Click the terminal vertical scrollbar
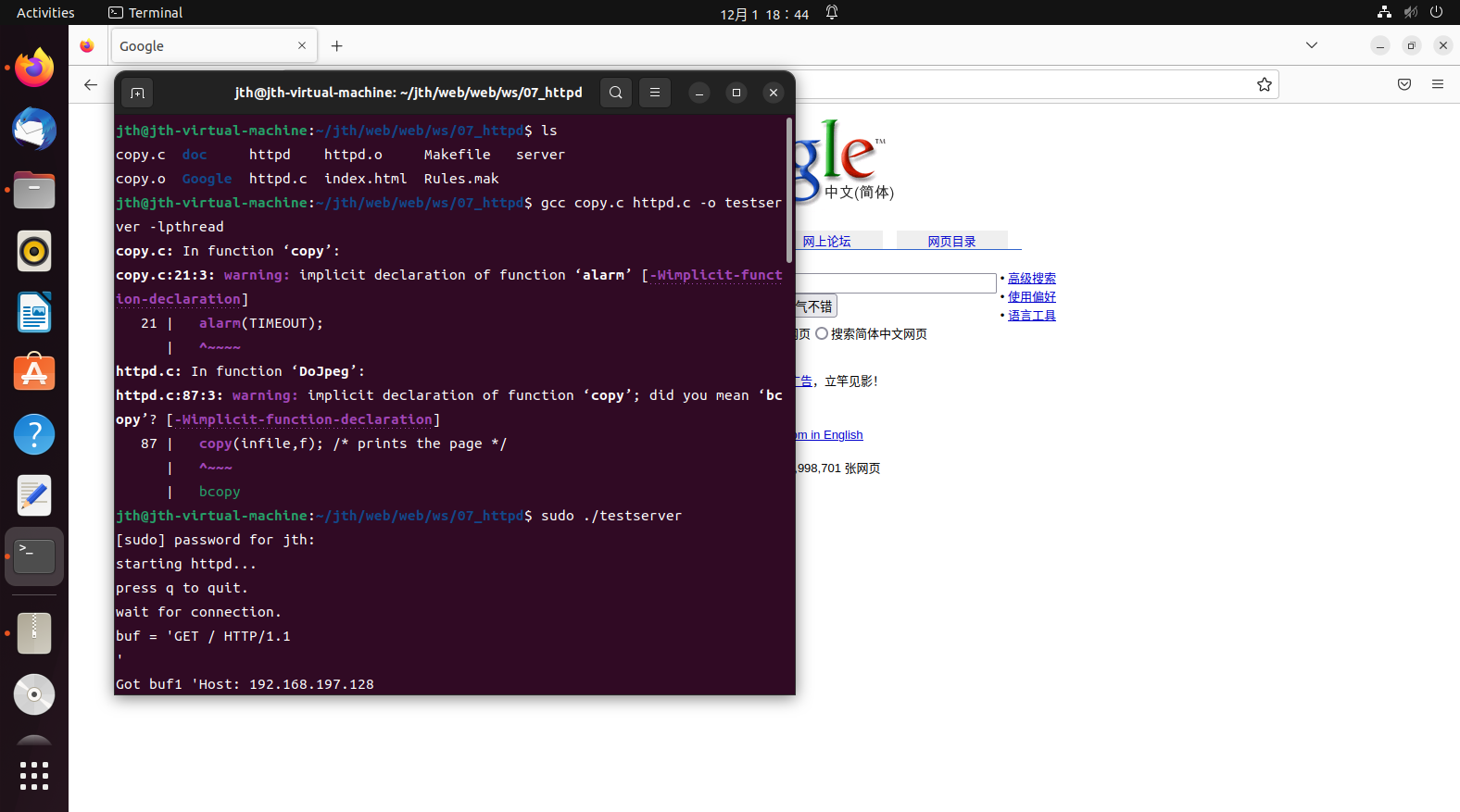 click(789, 190)
